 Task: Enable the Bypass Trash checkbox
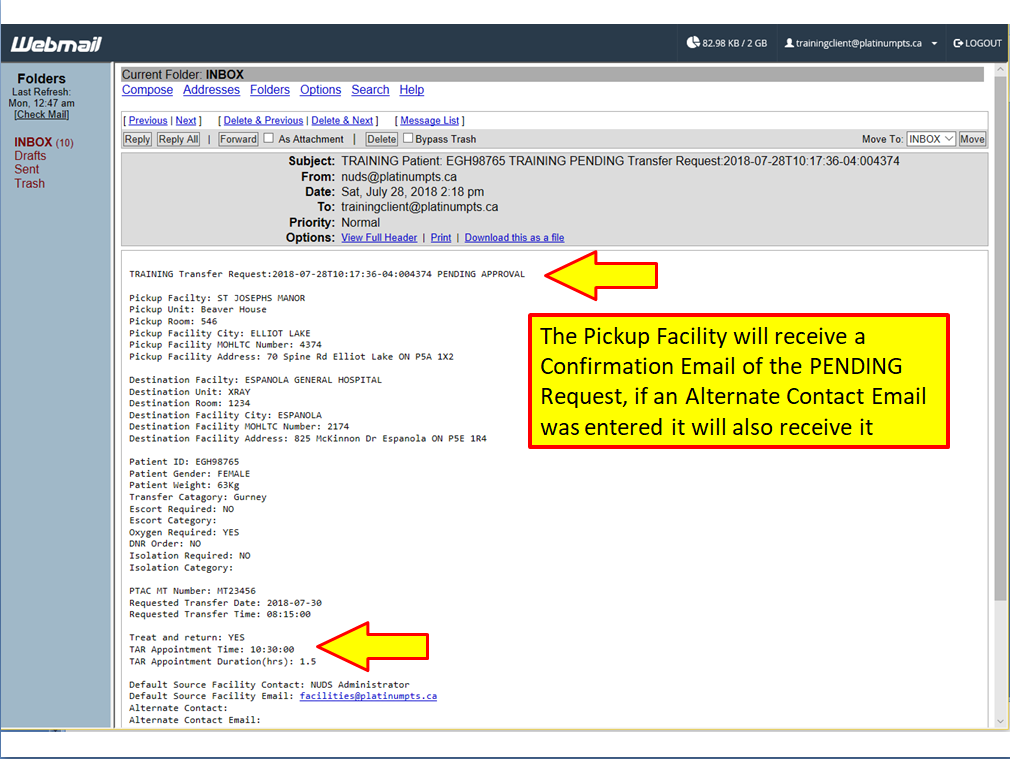(x=407, y=139)
